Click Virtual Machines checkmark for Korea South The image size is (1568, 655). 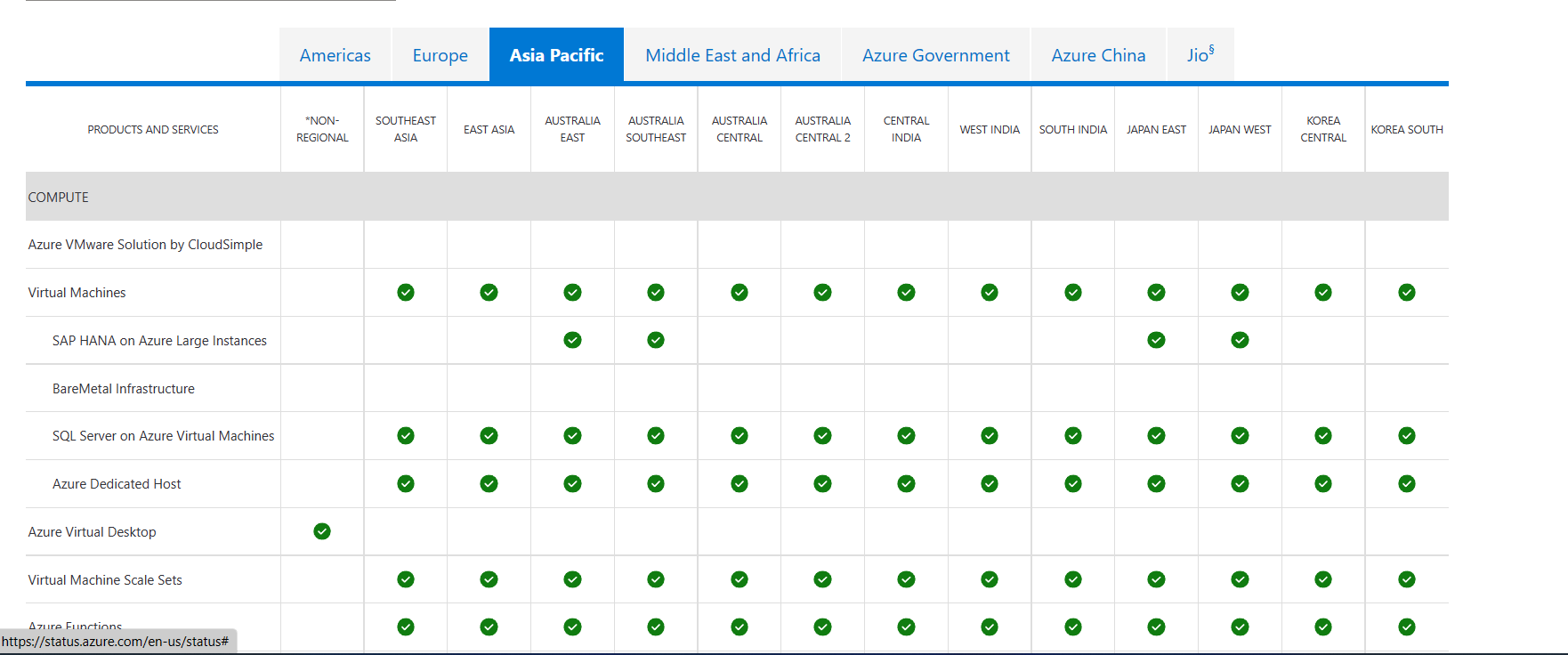tap(1407, 292)
